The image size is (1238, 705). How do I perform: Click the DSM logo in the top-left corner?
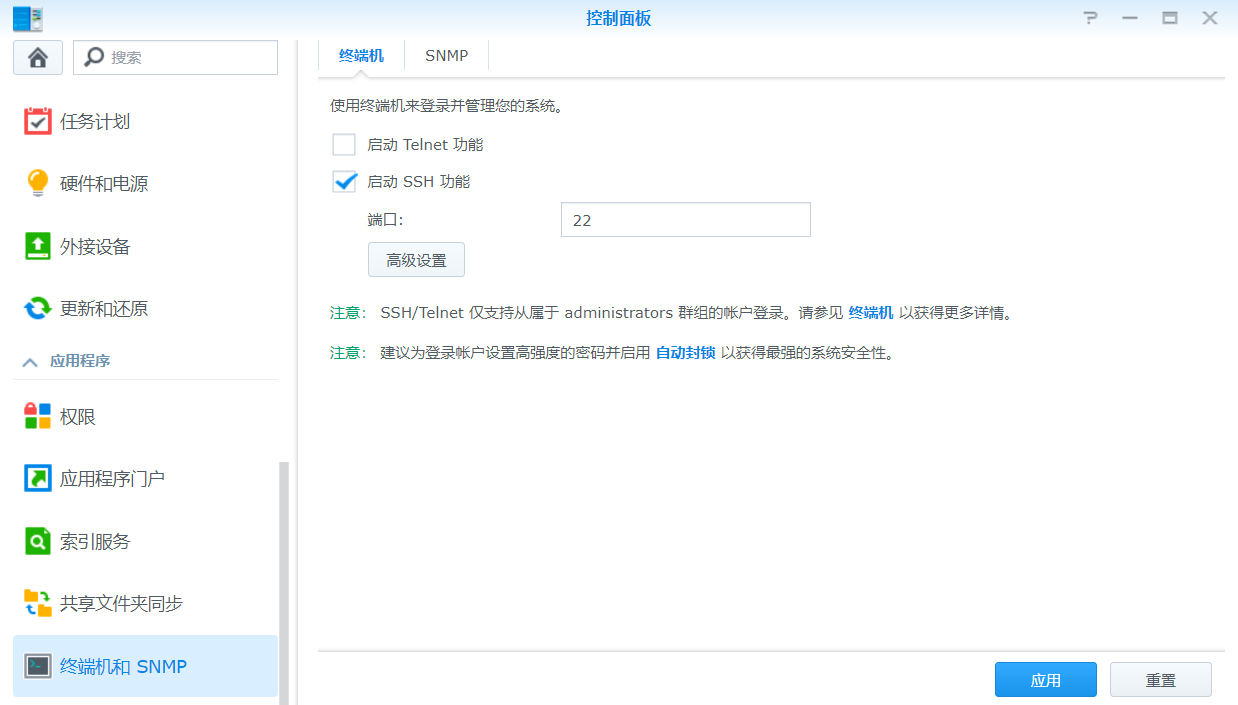click(x=27, y=17)
